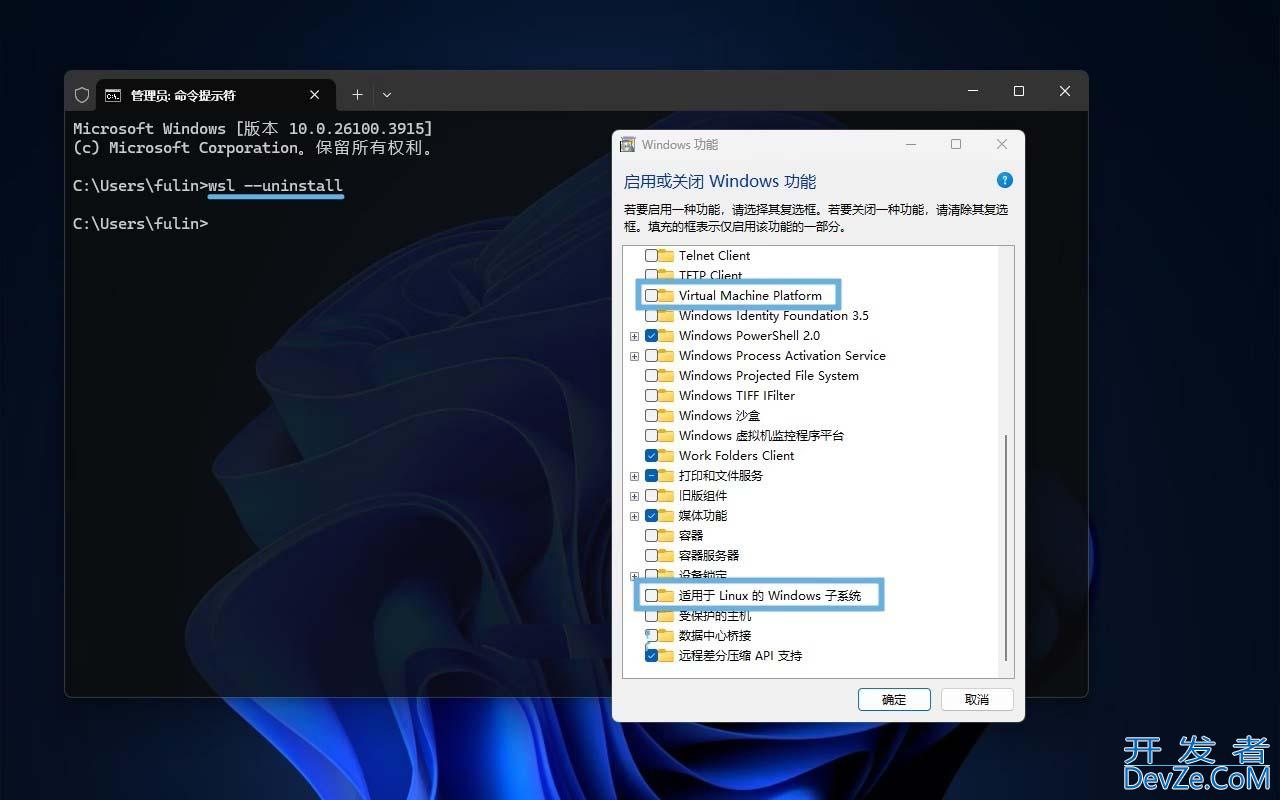1280x800 pixels.
Task: Click the 容器服务器 folder icon
Action: pos(666,556)
